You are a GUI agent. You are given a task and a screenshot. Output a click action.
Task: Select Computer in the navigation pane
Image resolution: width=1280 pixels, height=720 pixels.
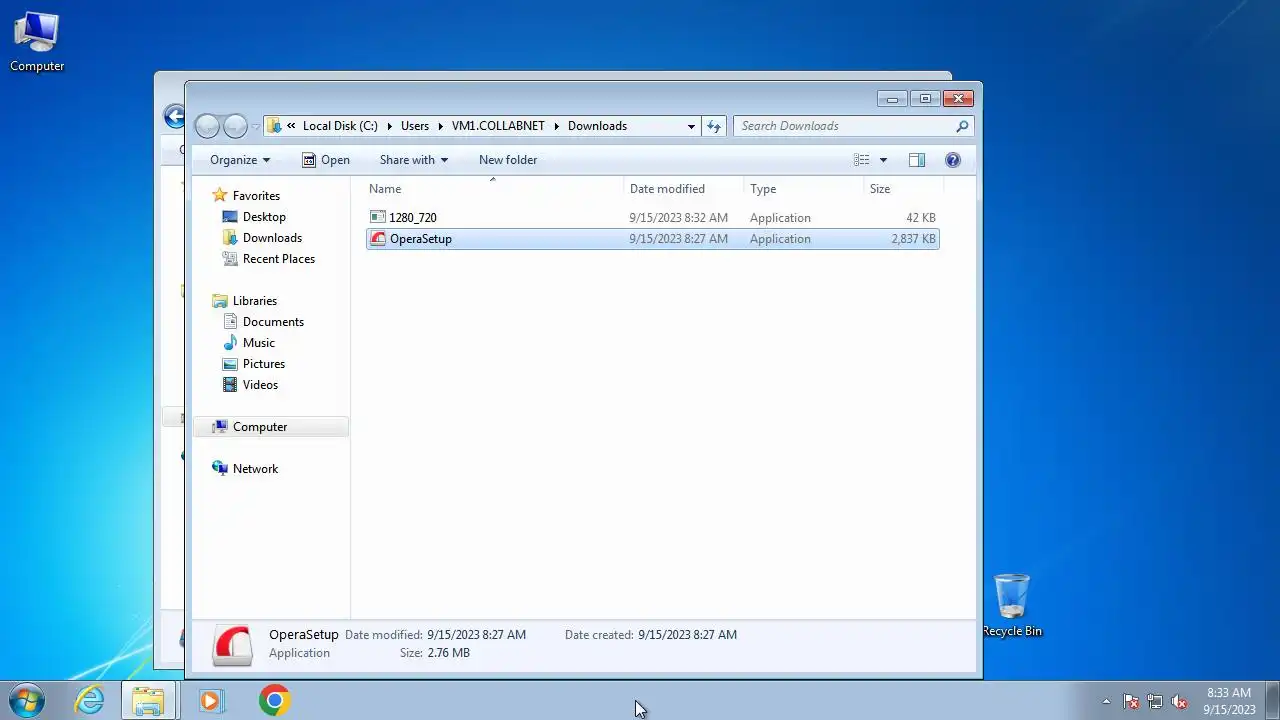260,427
